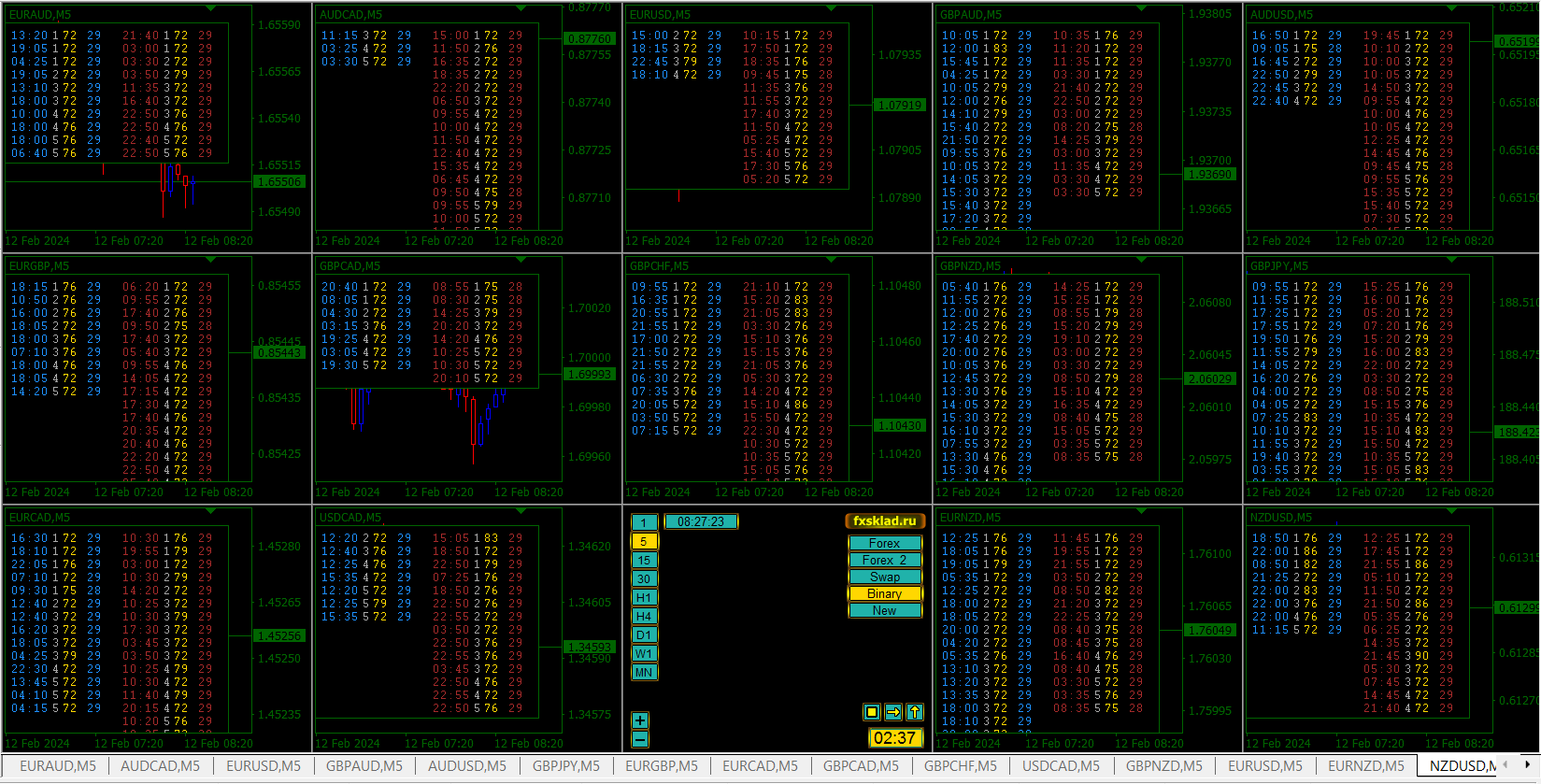
Task: Open the GBPAUD,M5 chart tab
Action: 364,766
